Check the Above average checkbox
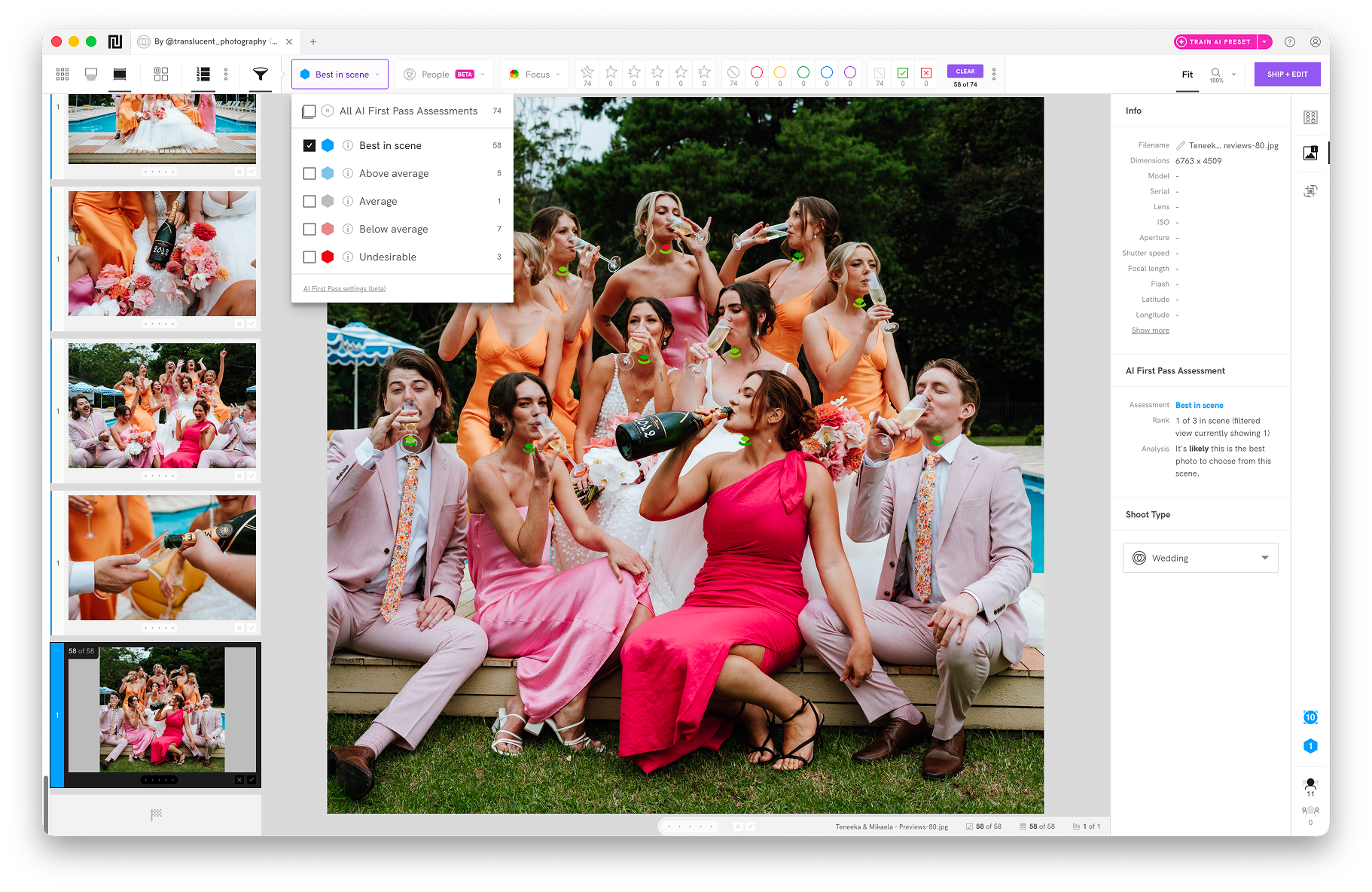Viewport: 1372px width, 892px height. point(309,173)
